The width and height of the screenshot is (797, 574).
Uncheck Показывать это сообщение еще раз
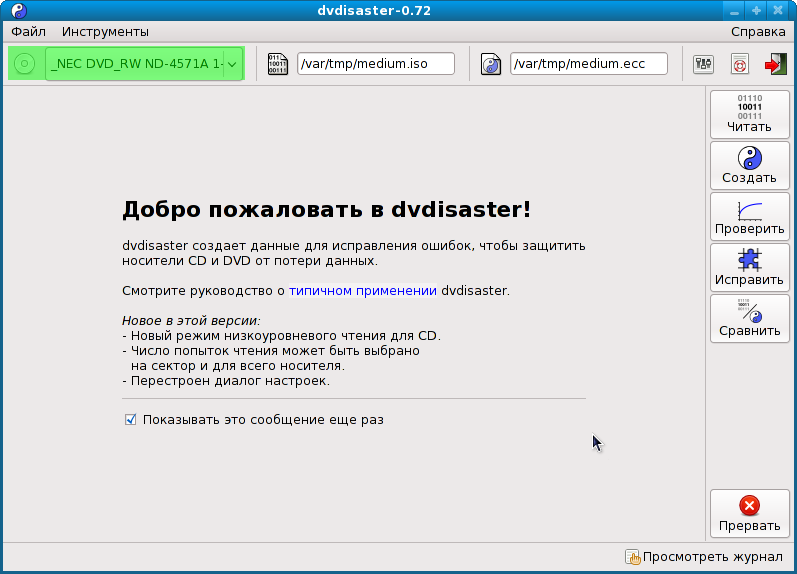click(131, 419)
